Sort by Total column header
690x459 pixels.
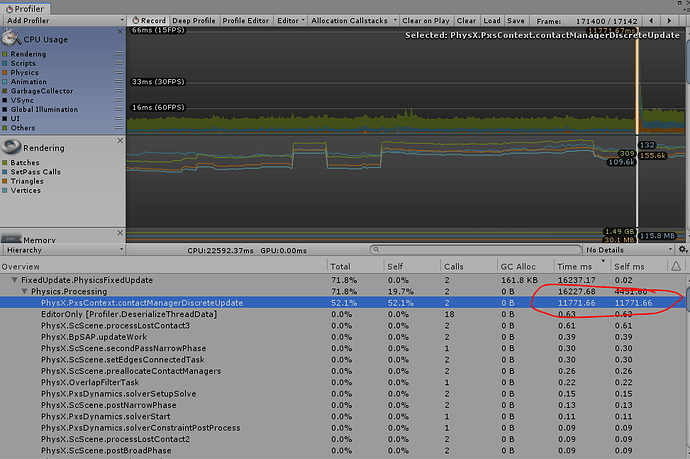(x=356, y=266)
